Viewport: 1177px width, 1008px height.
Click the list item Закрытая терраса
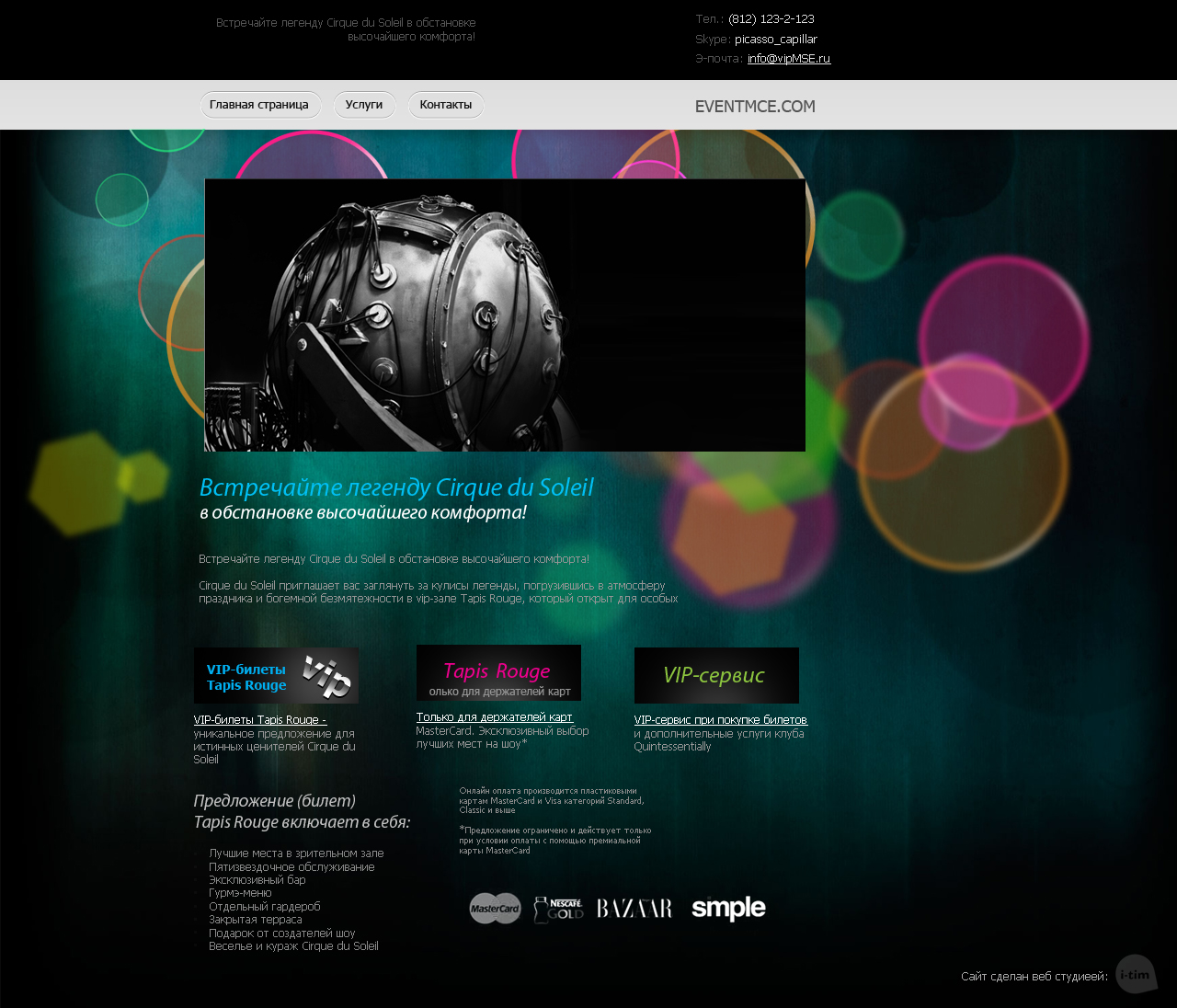[x=256, y=920]
